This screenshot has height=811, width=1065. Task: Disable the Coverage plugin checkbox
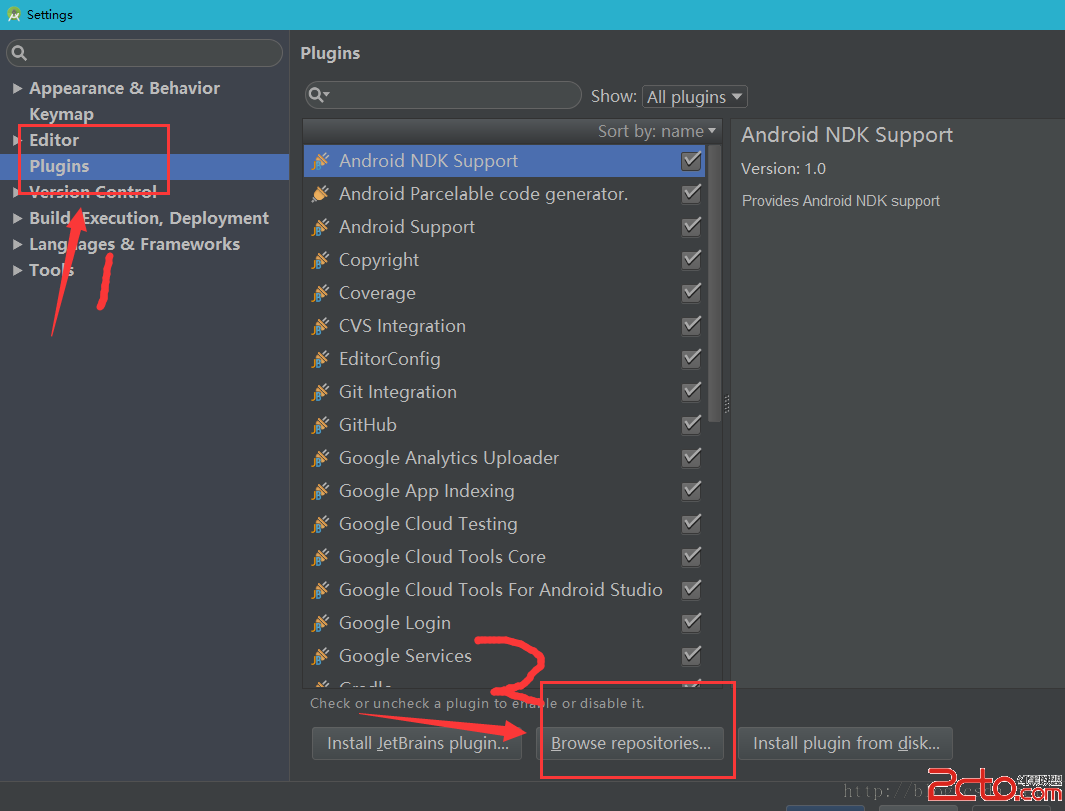[x=691, y=293]
